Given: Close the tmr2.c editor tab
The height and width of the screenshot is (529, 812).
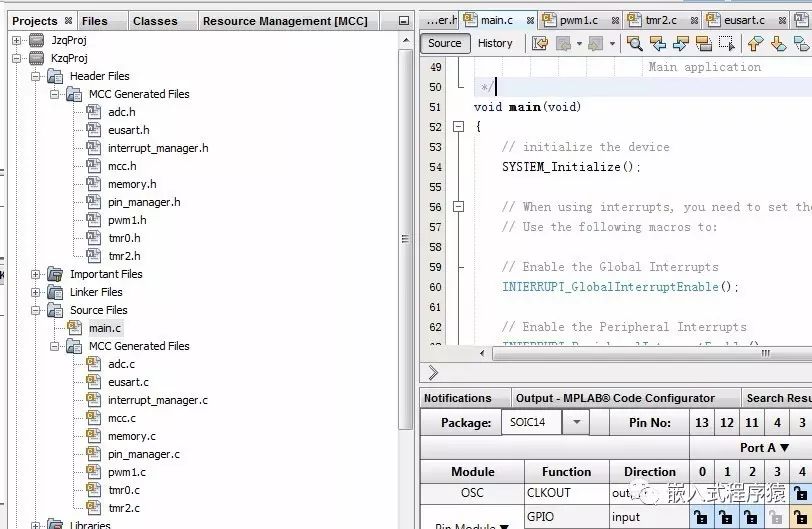Looking at the screenshot, I should coord(694,21).
